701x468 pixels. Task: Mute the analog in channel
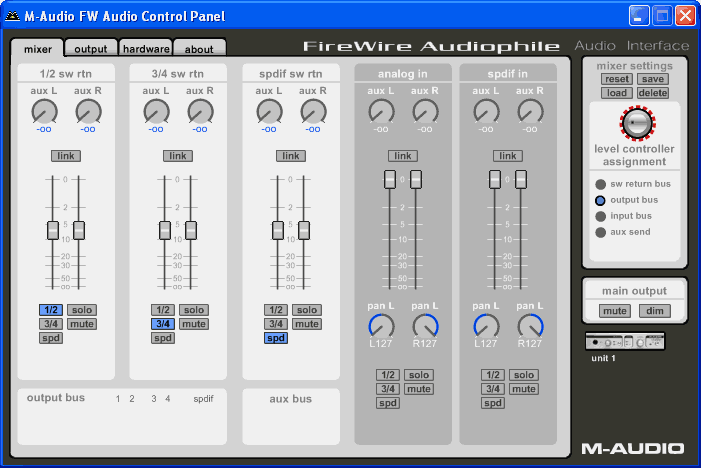pos(419,389)
